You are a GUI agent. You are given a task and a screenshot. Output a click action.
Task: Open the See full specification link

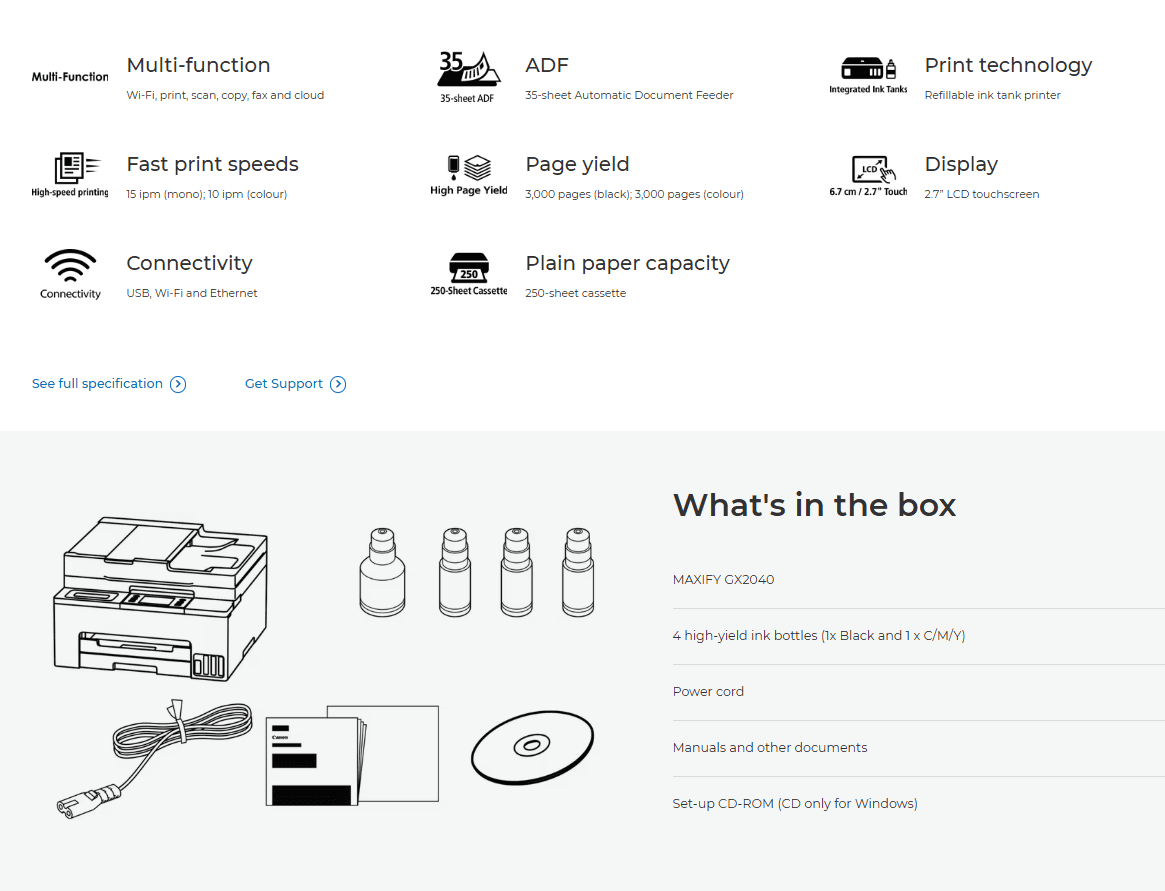tap(97, 384)
